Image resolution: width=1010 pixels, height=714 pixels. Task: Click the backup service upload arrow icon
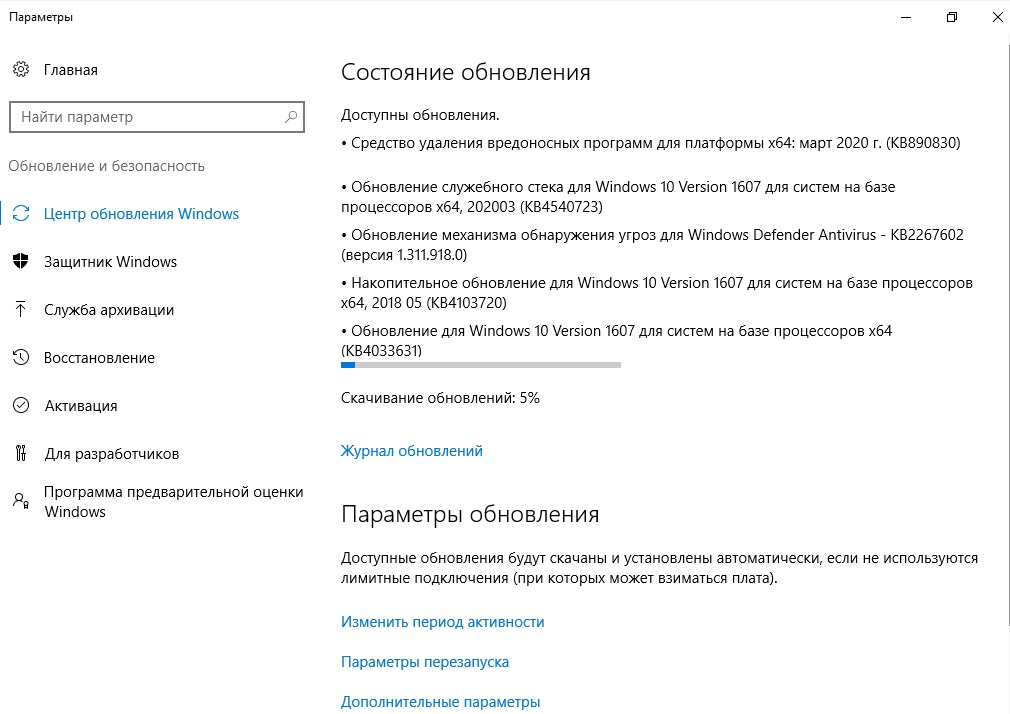[x=21, y=309]
